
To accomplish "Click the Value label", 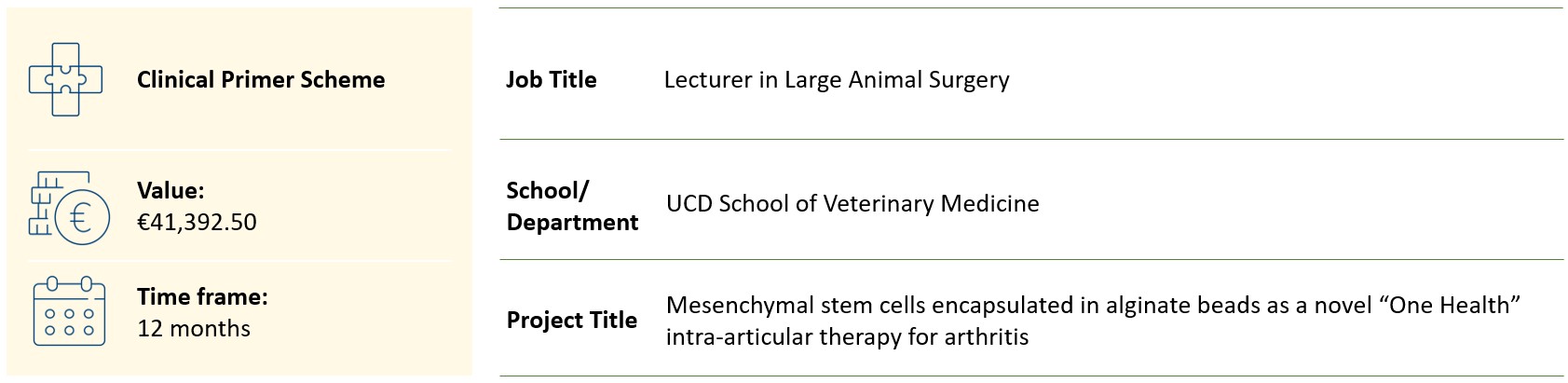I will click(x=170, y=190).
